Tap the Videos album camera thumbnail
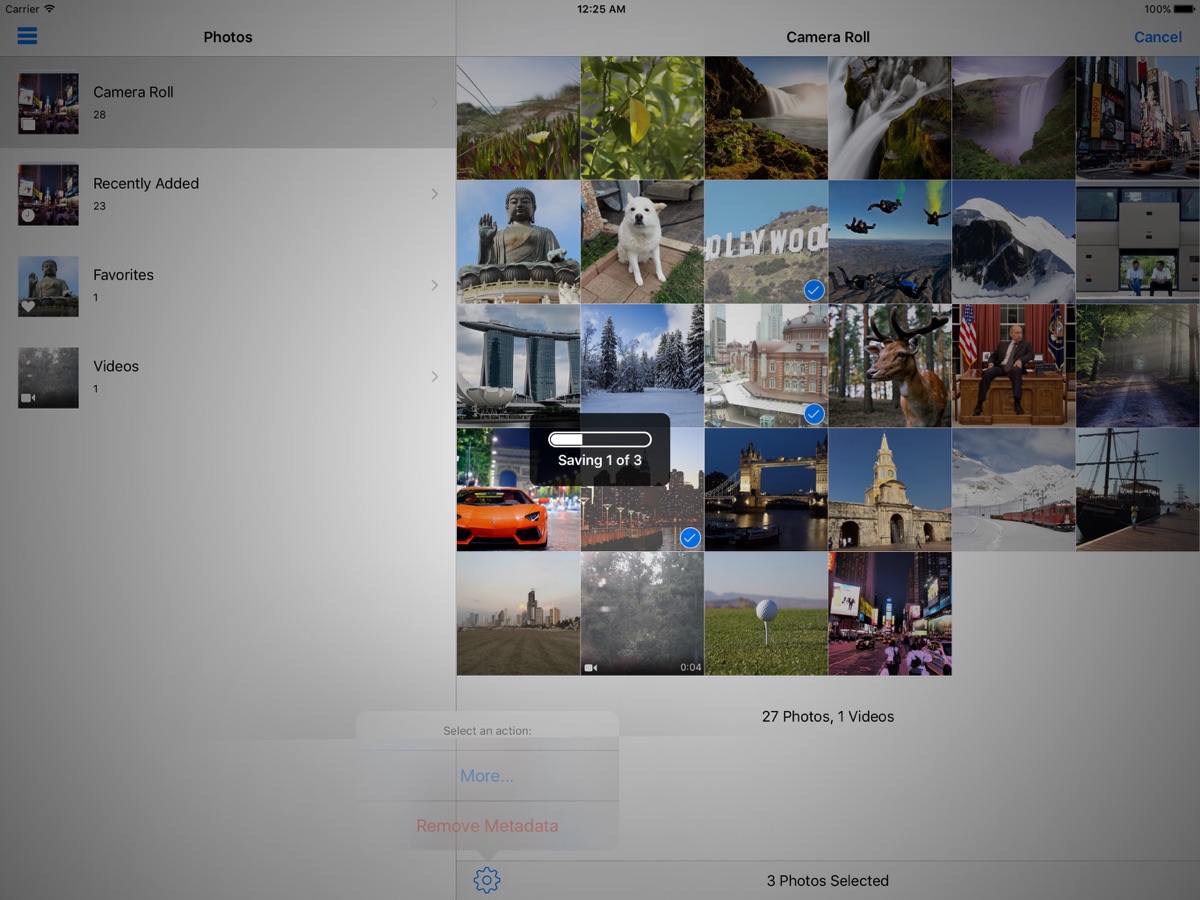 (48, 377)
